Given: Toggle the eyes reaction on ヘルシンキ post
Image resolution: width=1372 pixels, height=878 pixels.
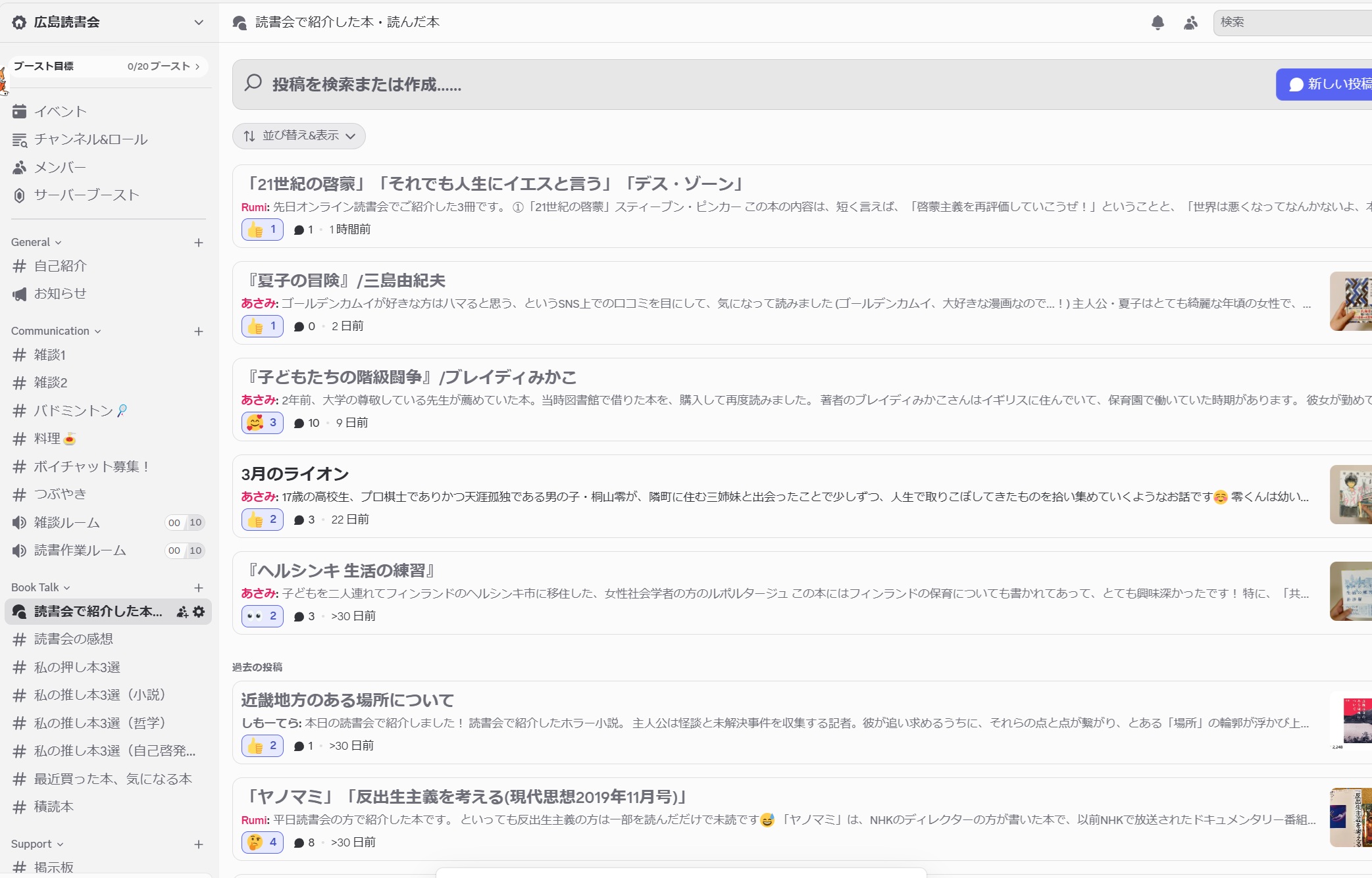Looking at the screenshot, I should coord(262,616).
